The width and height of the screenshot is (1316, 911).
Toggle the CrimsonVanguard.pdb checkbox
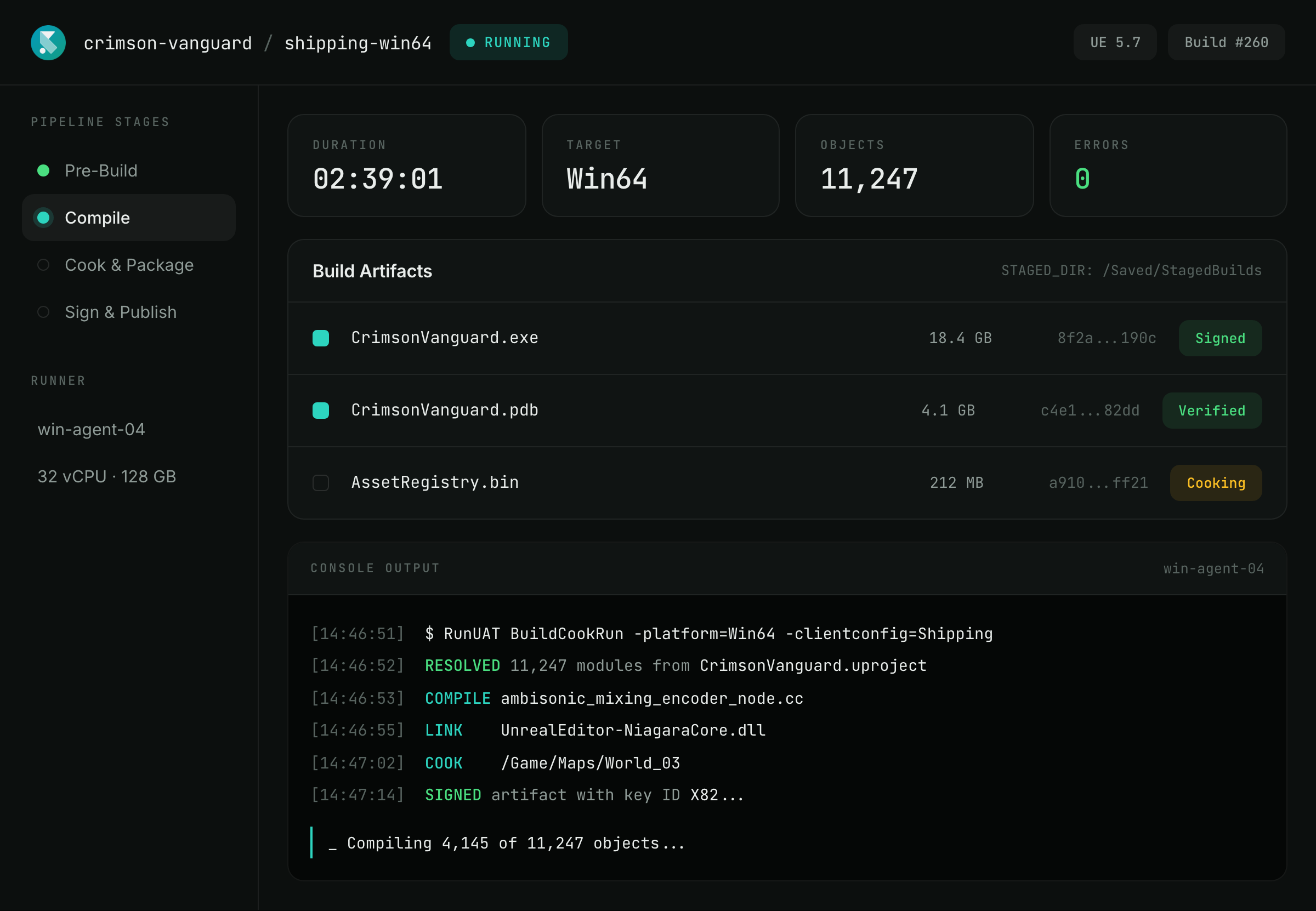click(321, 411)
